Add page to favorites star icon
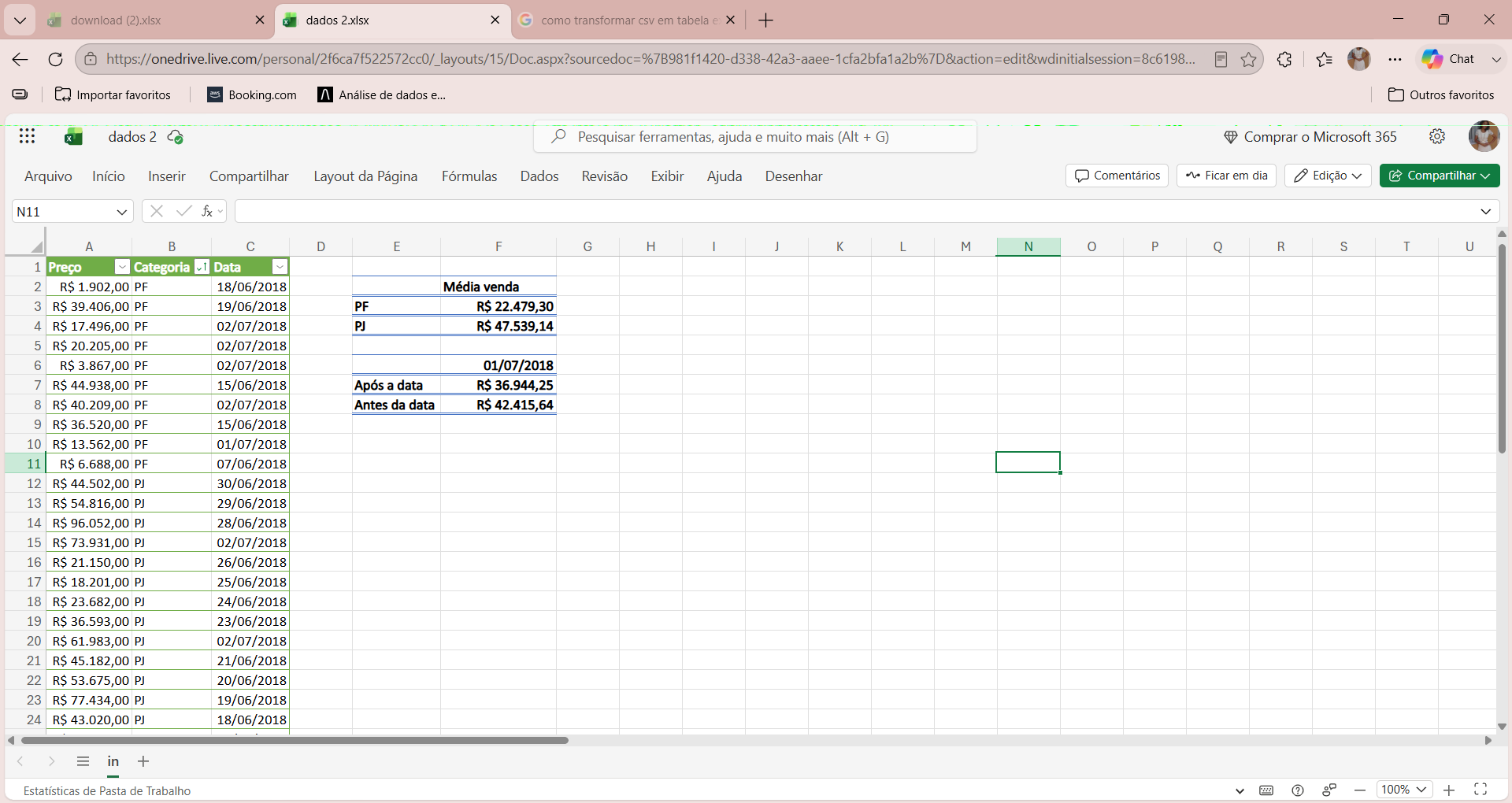 coord(1249,59)
